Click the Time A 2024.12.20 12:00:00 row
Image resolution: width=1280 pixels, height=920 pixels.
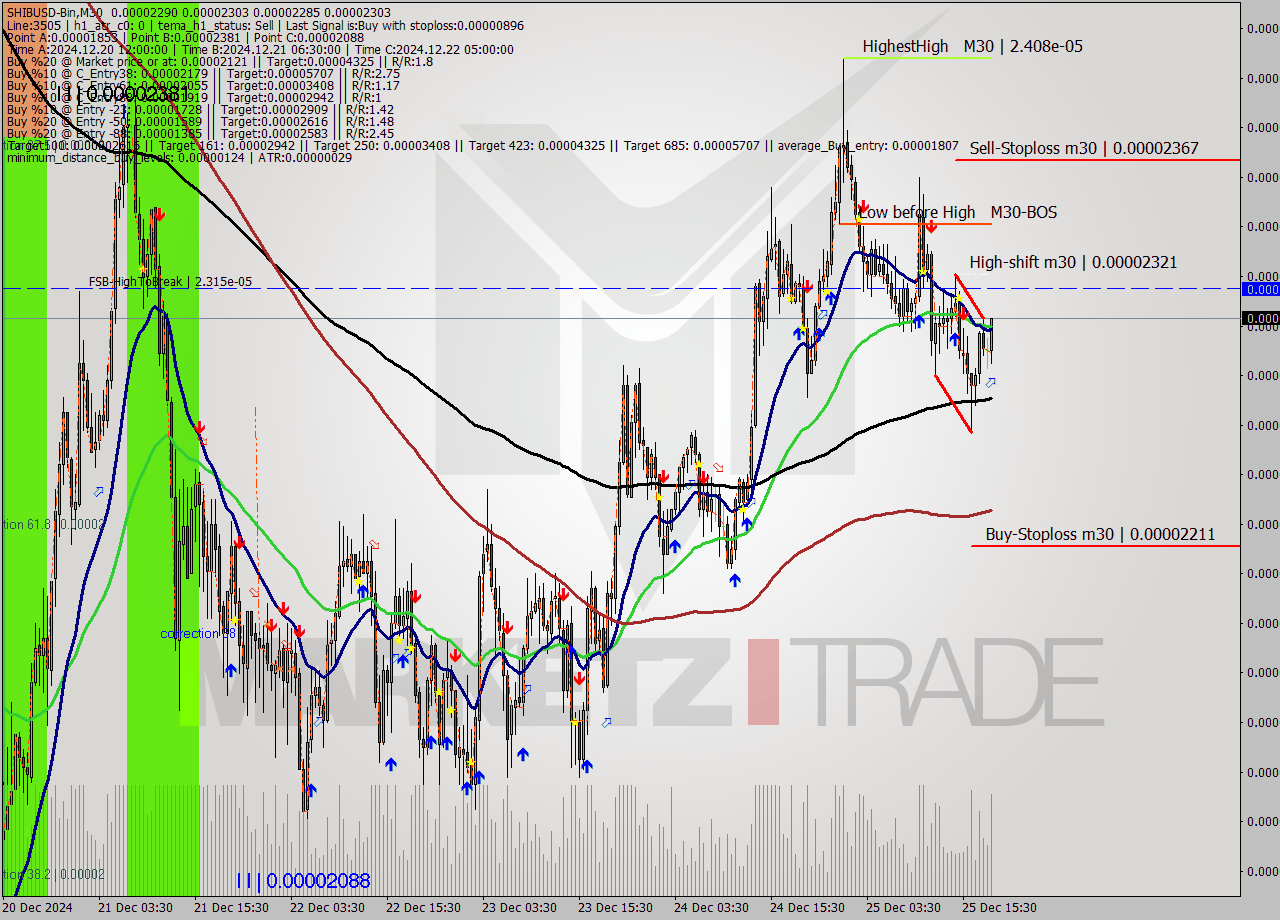point(260,49)
